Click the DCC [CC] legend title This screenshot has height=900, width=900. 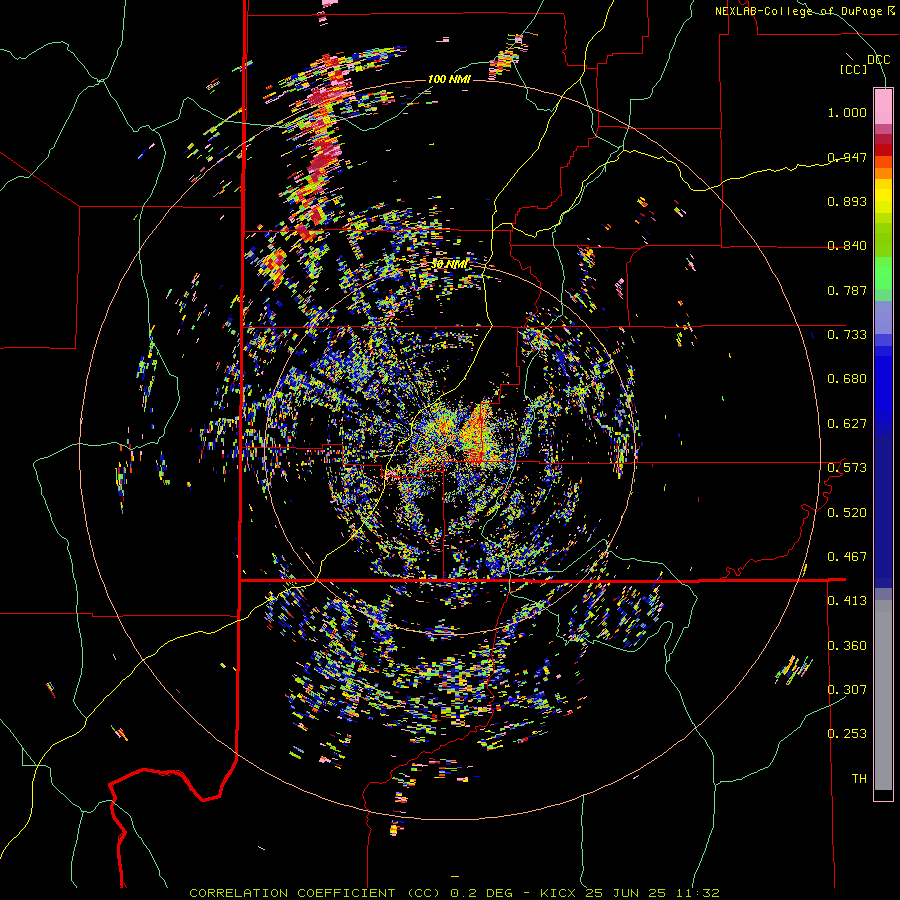pos(864,64)
